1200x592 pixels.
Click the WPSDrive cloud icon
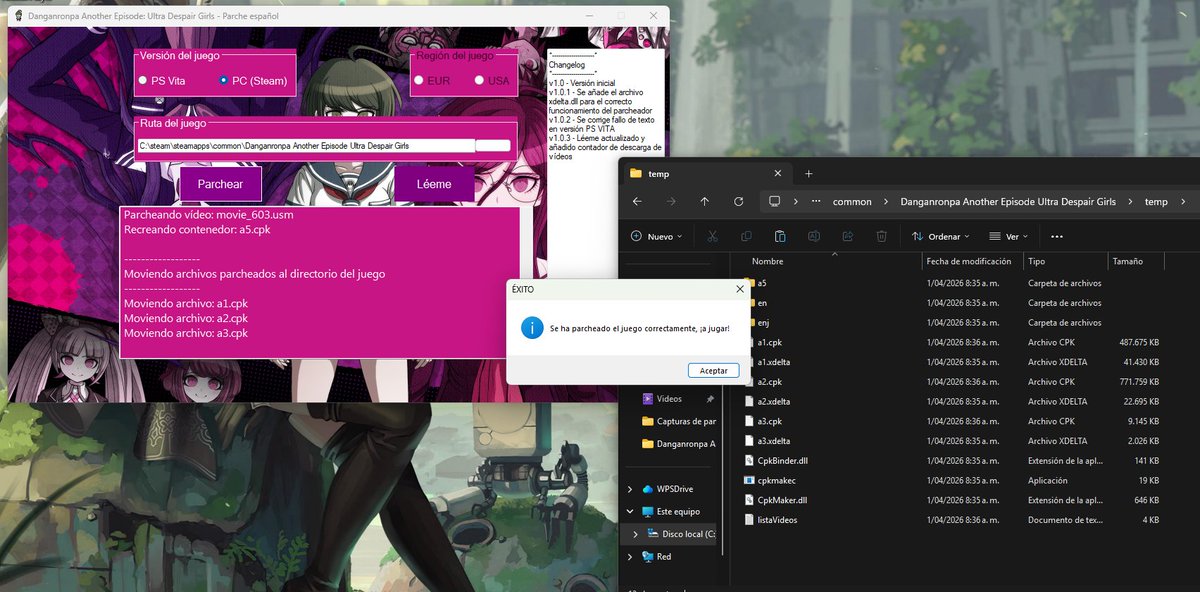click(648, 489)
